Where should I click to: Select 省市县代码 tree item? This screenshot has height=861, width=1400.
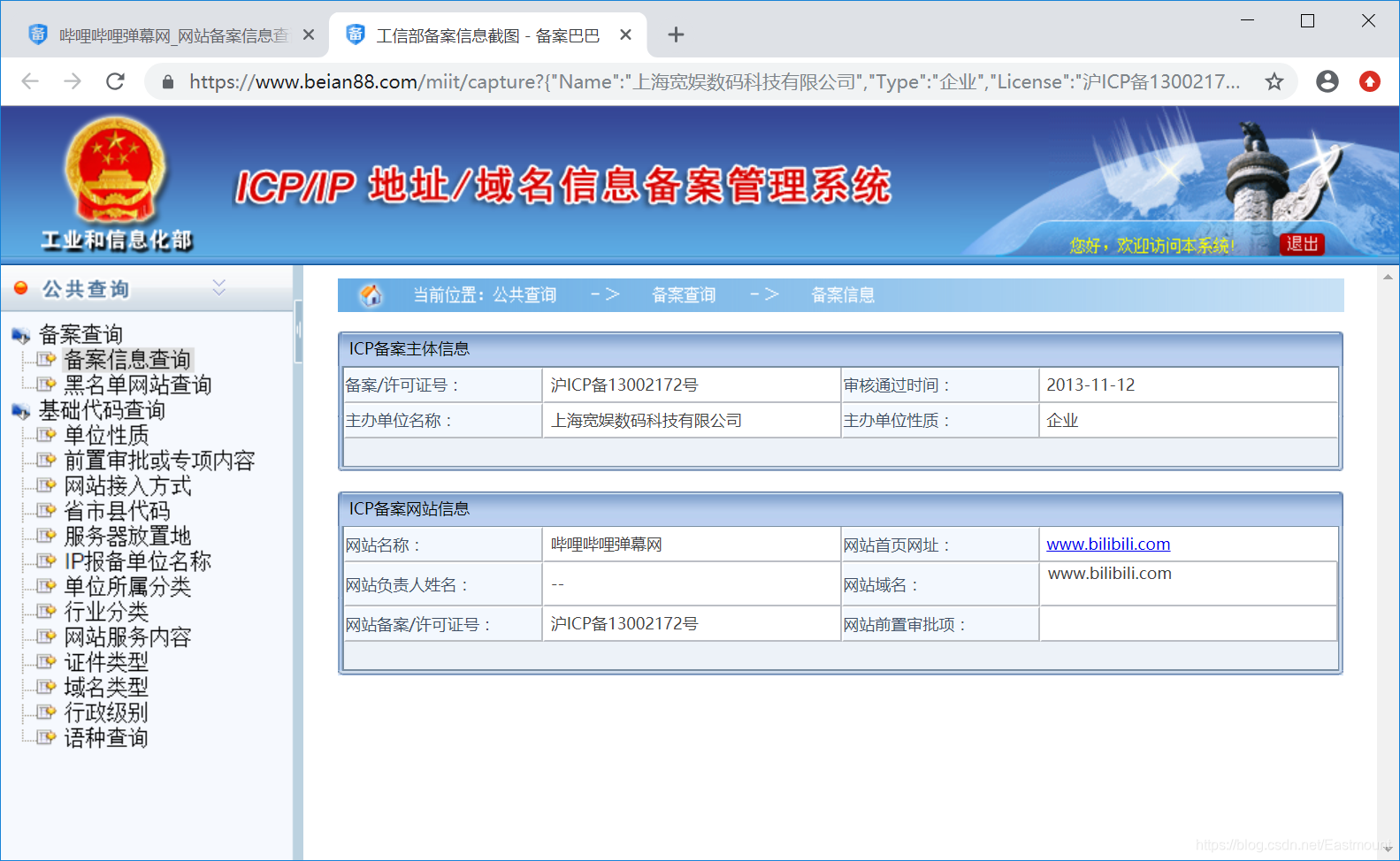pyautogui.click(x=117, y=511)
